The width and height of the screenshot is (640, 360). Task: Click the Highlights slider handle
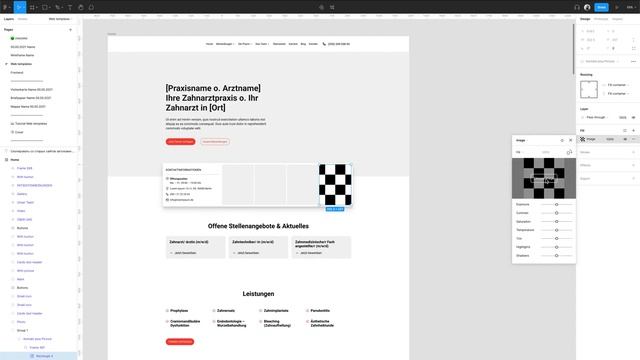(x=556, y=247)
